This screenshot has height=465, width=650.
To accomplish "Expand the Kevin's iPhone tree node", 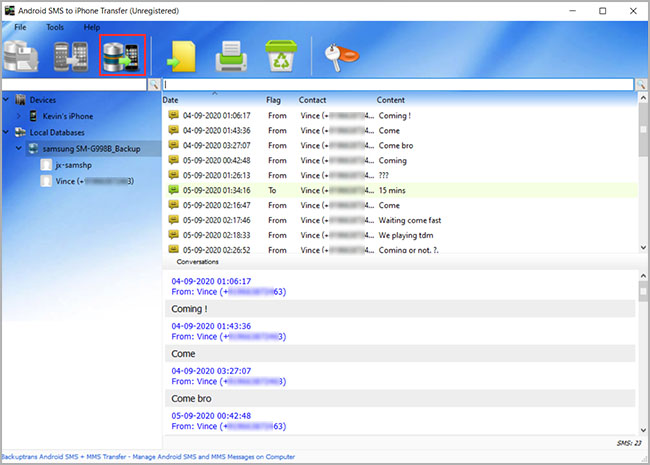I will (x=19, y=116).
